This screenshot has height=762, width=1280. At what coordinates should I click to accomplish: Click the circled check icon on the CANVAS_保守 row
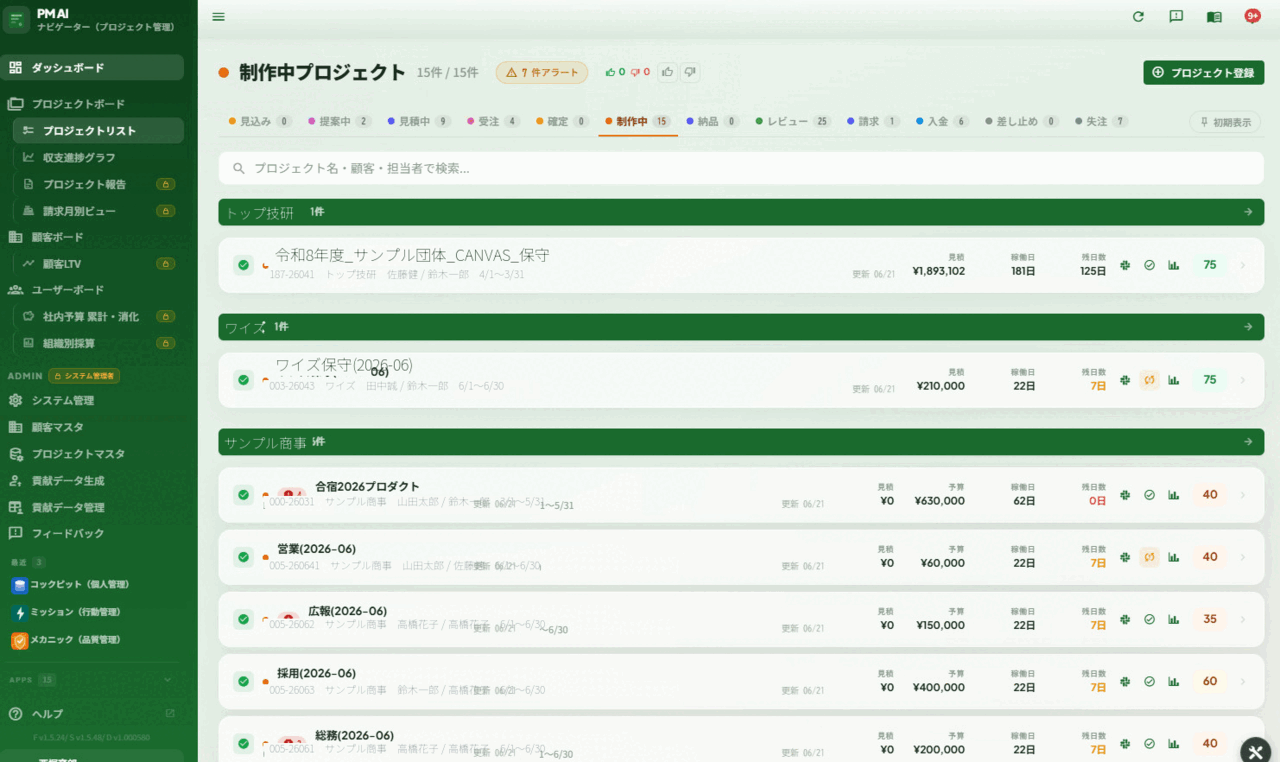tap(1149, 265)
